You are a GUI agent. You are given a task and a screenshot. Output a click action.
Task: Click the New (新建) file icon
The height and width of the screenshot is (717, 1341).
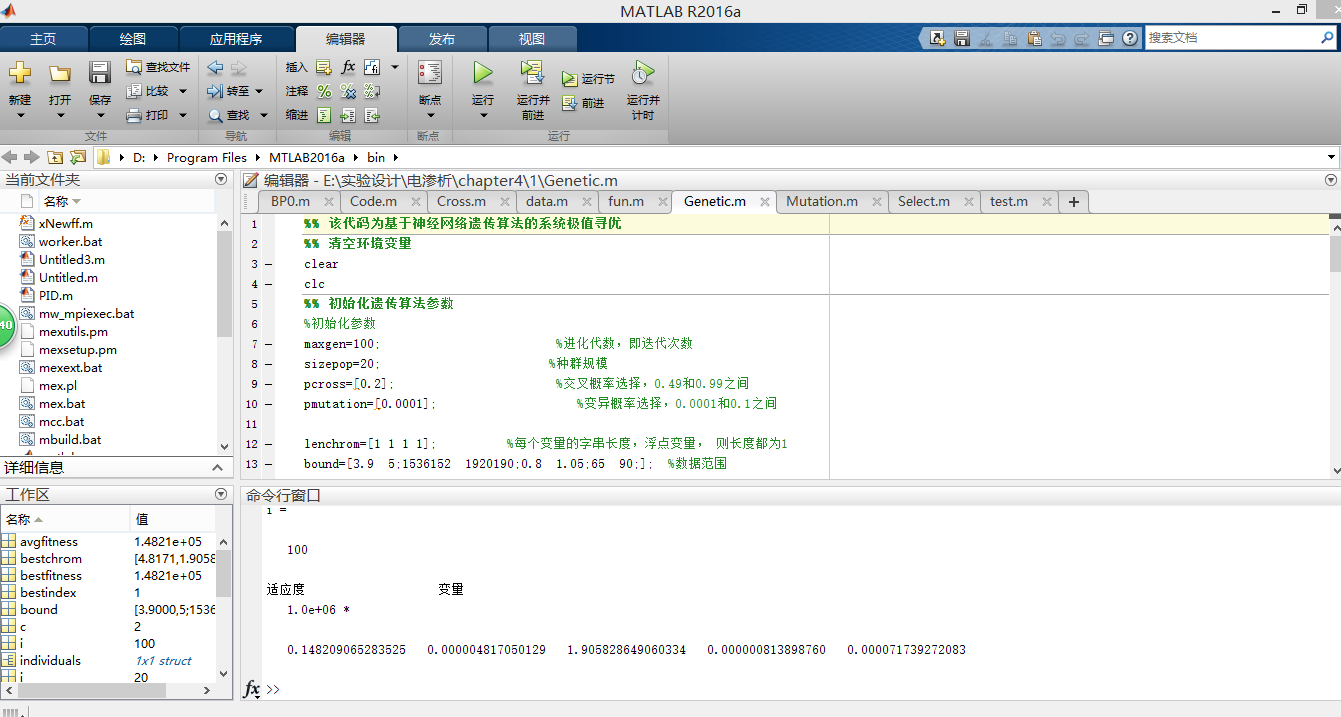click(20, 73)
